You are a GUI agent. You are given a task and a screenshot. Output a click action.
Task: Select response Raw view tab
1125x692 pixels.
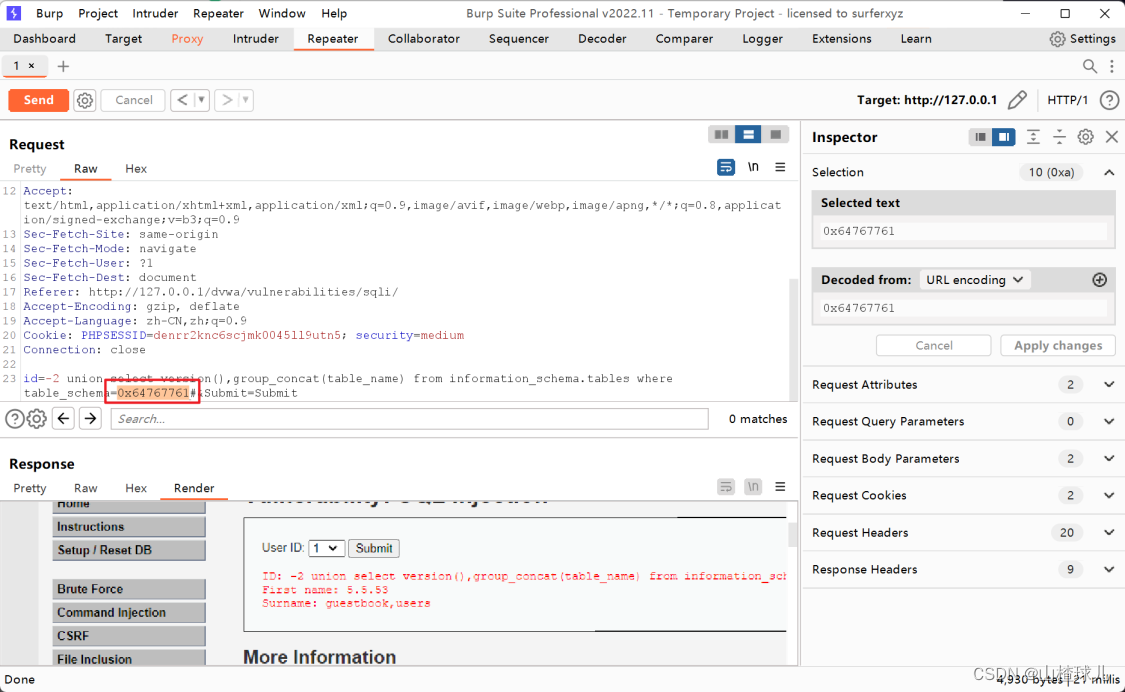85,488
